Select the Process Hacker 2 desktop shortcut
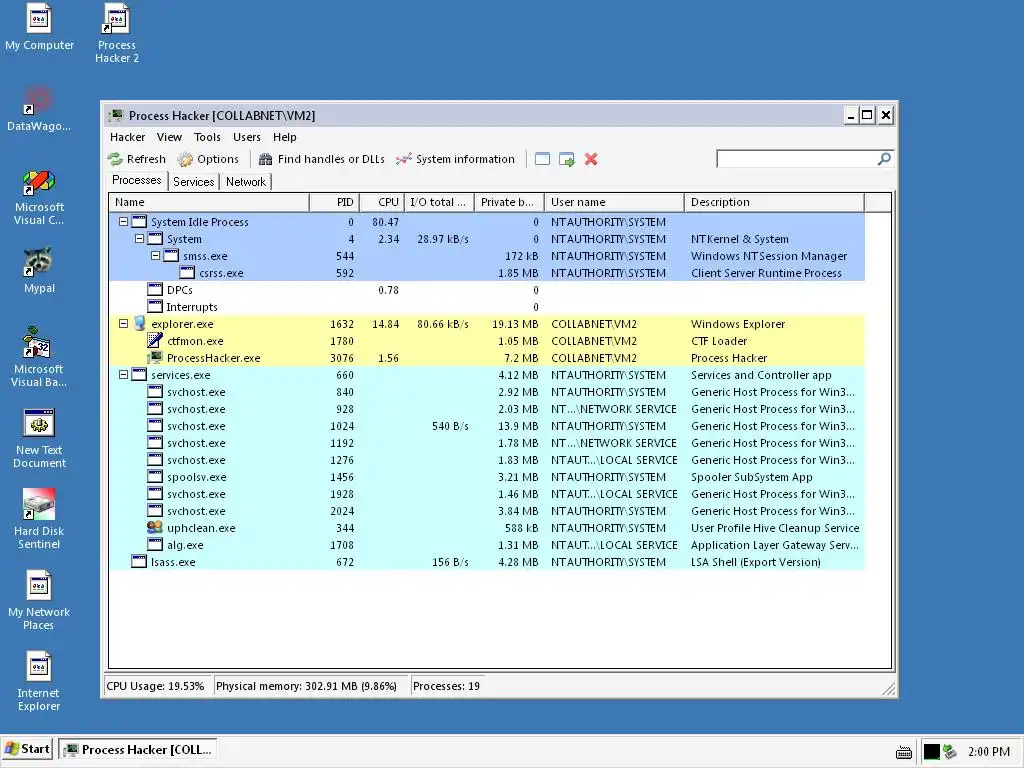This screenshot has height=768, width=1024. coord(117,33)
